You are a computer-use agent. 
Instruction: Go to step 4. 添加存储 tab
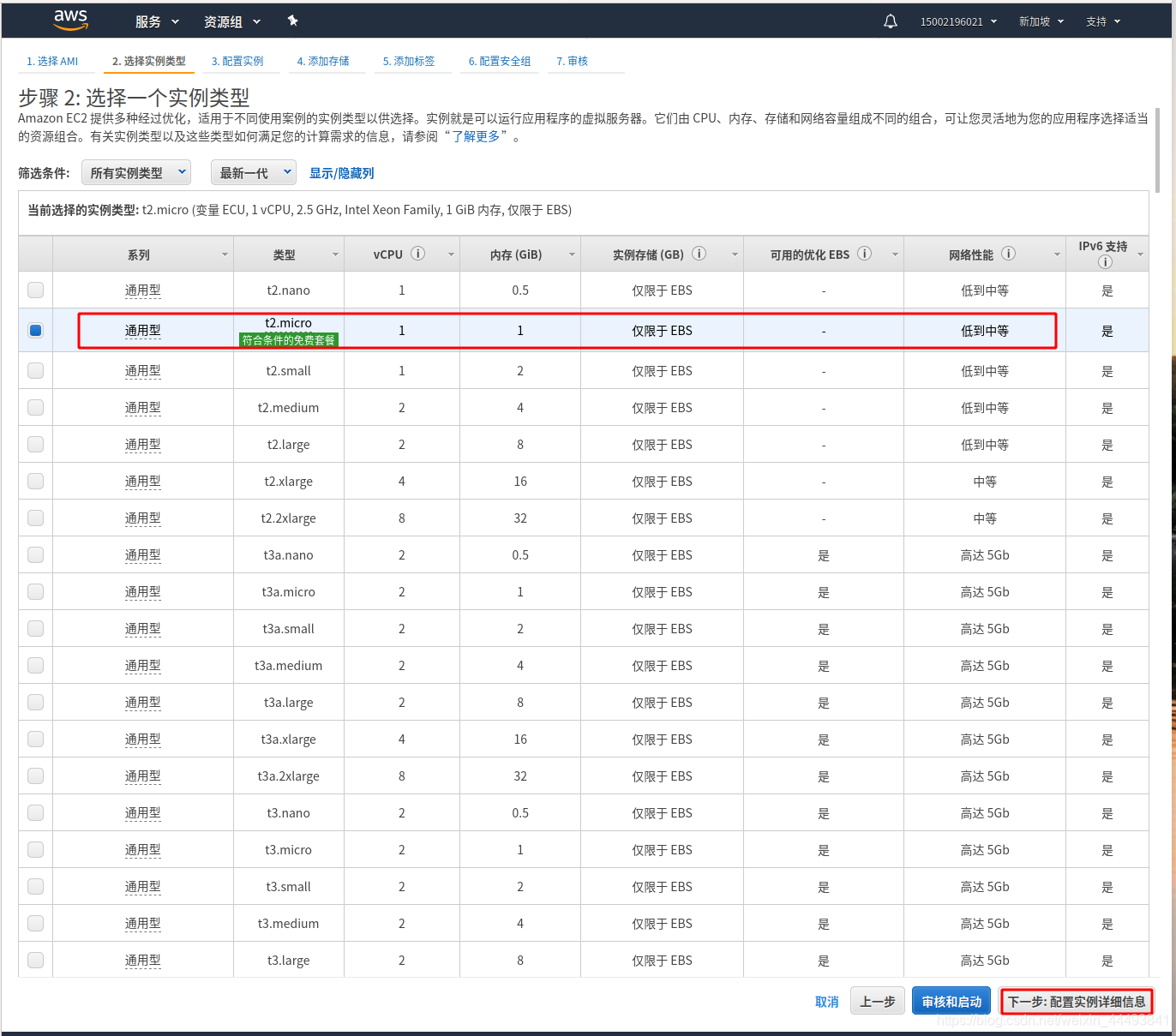(x=323, y=61)
